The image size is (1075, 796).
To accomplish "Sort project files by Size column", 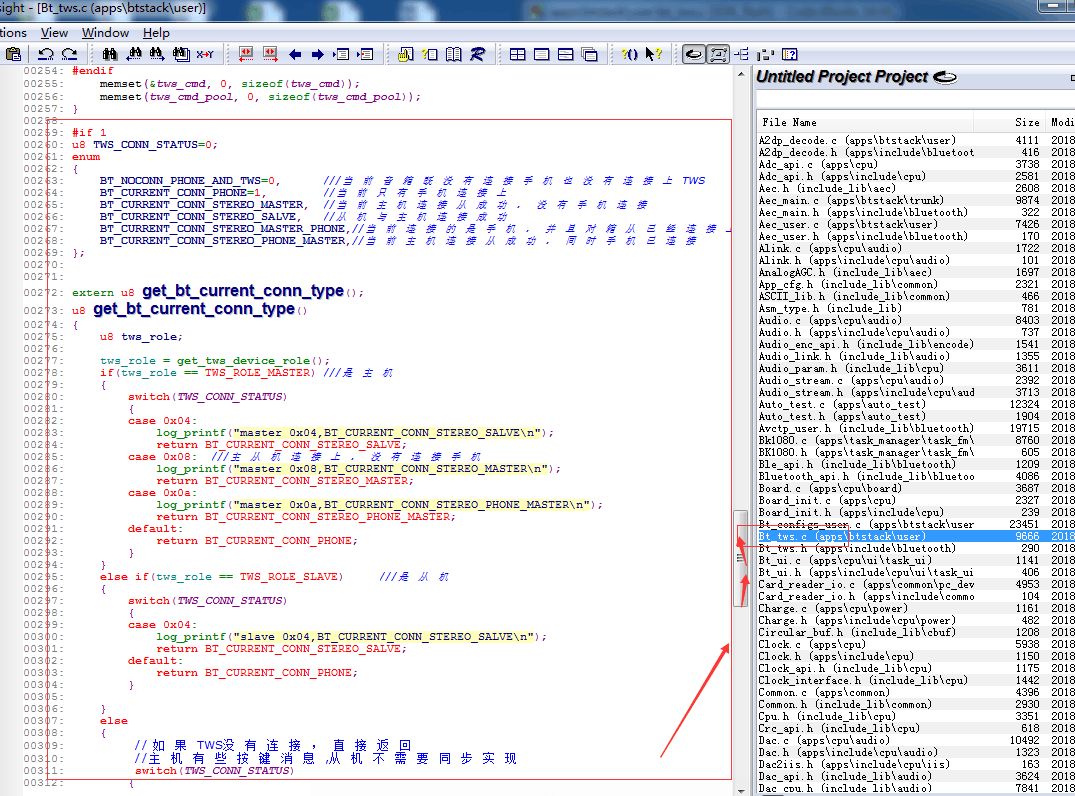I will (1010, 122).
